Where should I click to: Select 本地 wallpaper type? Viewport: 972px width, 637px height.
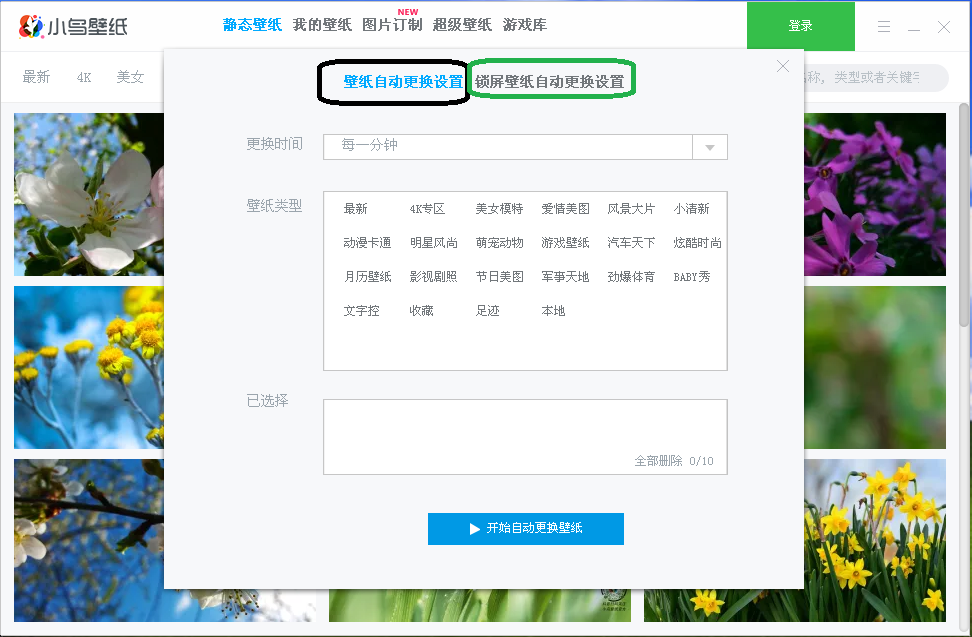click(553, 311)
